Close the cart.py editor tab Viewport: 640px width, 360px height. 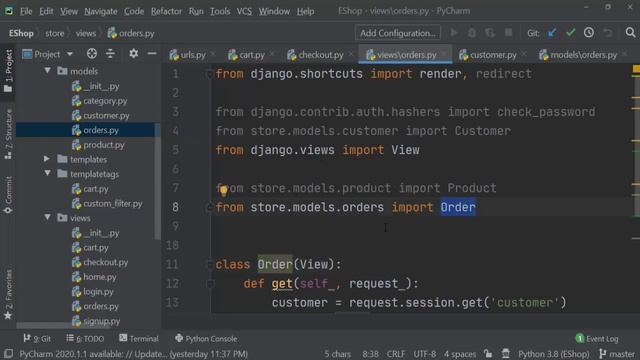[x=272, y=54]
